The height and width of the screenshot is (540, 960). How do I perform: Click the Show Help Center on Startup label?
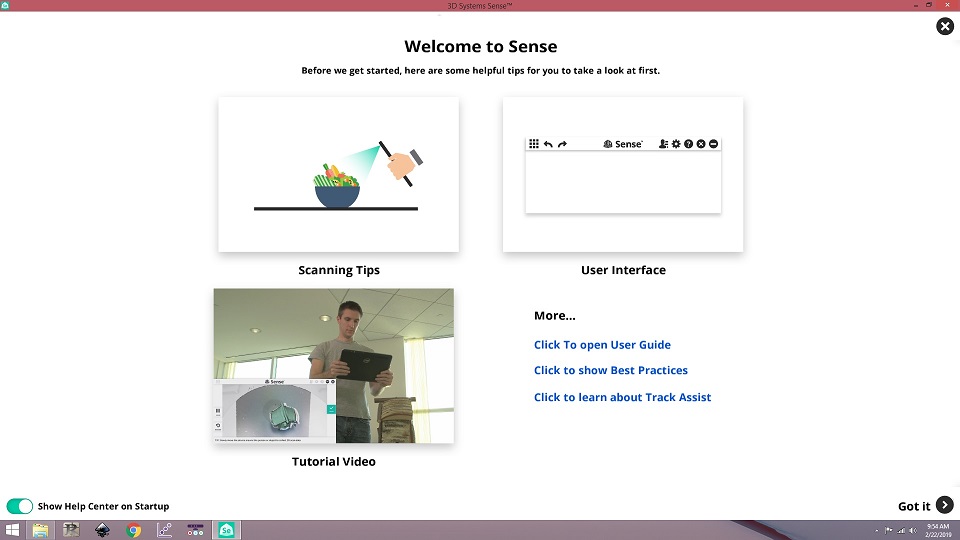pos(103,506)
